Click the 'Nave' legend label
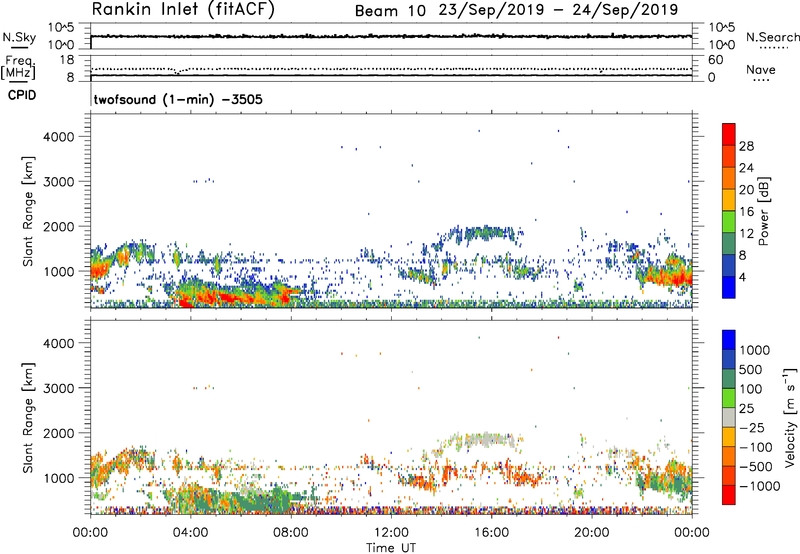800x554 pixels. (761, 69)
